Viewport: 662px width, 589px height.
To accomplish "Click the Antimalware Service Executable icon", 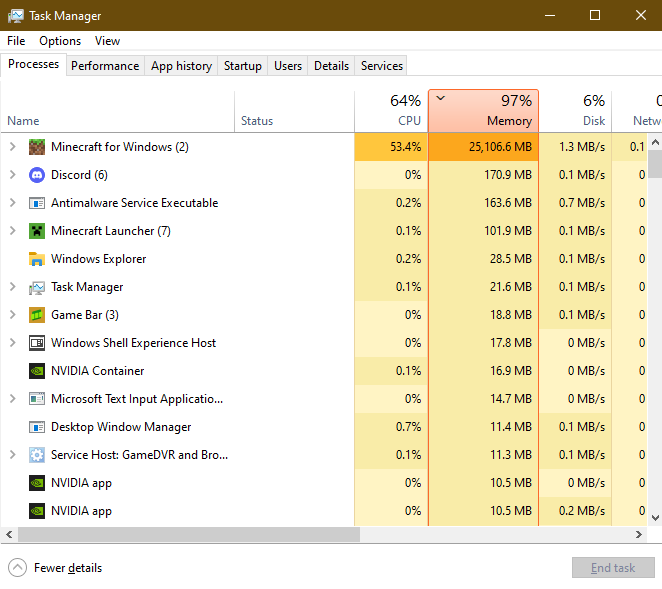I will pos(37,203).
